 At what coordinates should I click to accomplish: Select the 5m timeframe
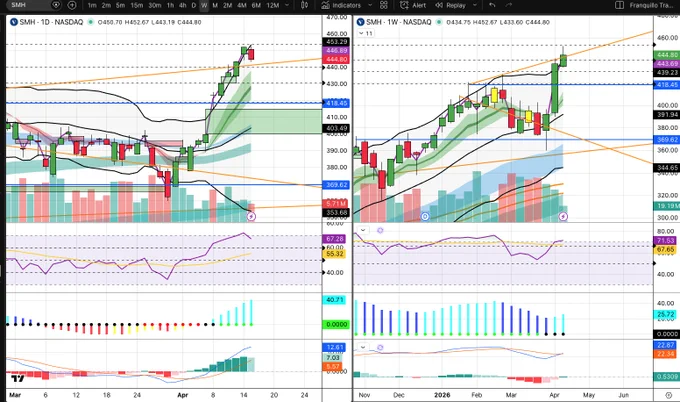click(121, 6)
